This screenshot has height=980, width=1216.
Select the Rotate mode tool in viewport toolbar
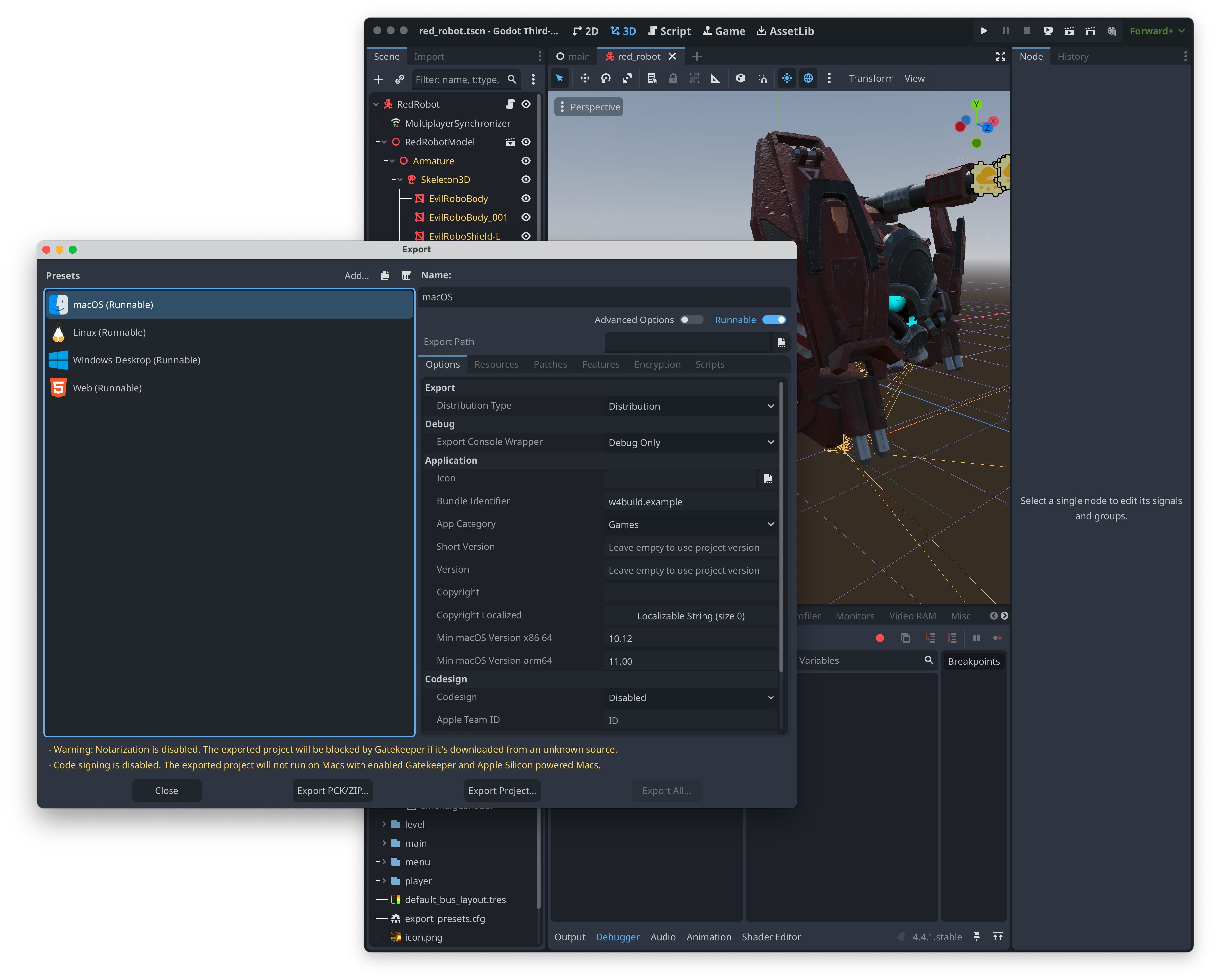(606, 78)
